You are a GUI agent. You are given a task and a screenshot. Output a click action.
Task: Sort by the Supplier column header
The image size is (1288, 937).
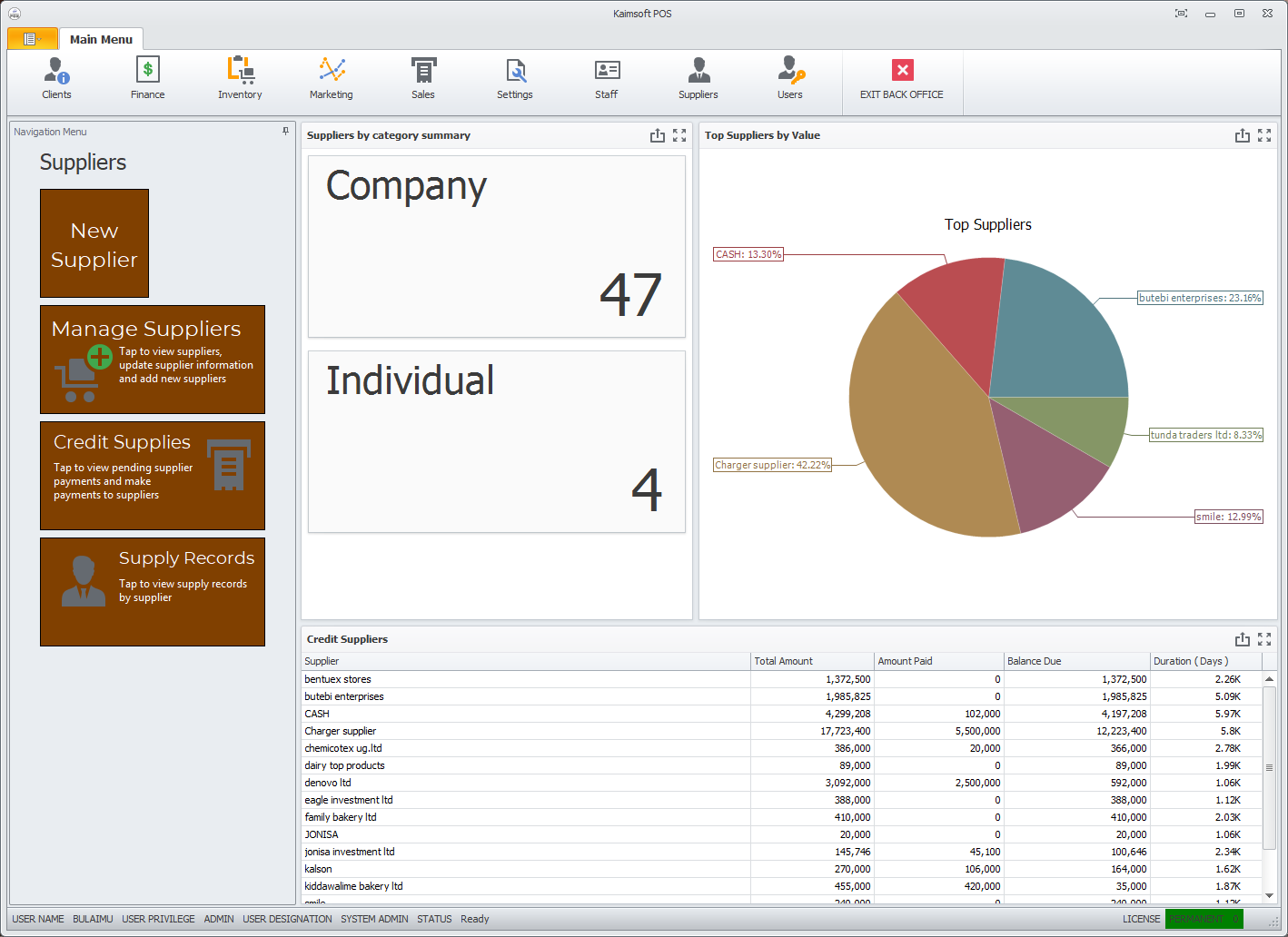[526, 661]
